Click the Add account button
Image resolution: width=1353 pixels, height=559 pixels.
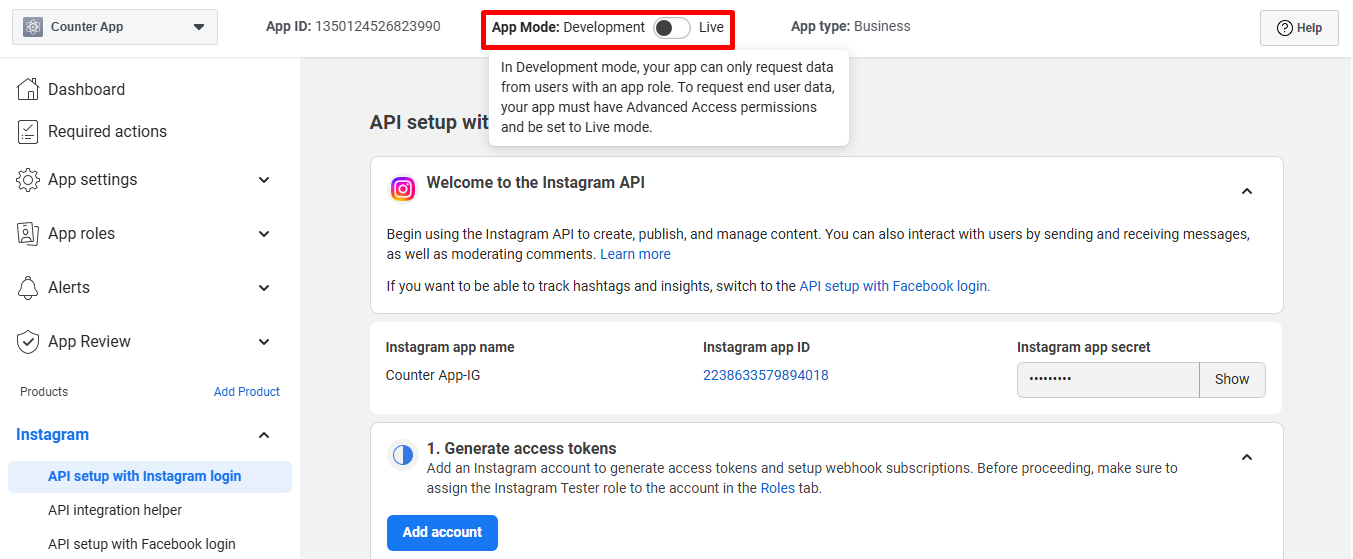[442, 533]
